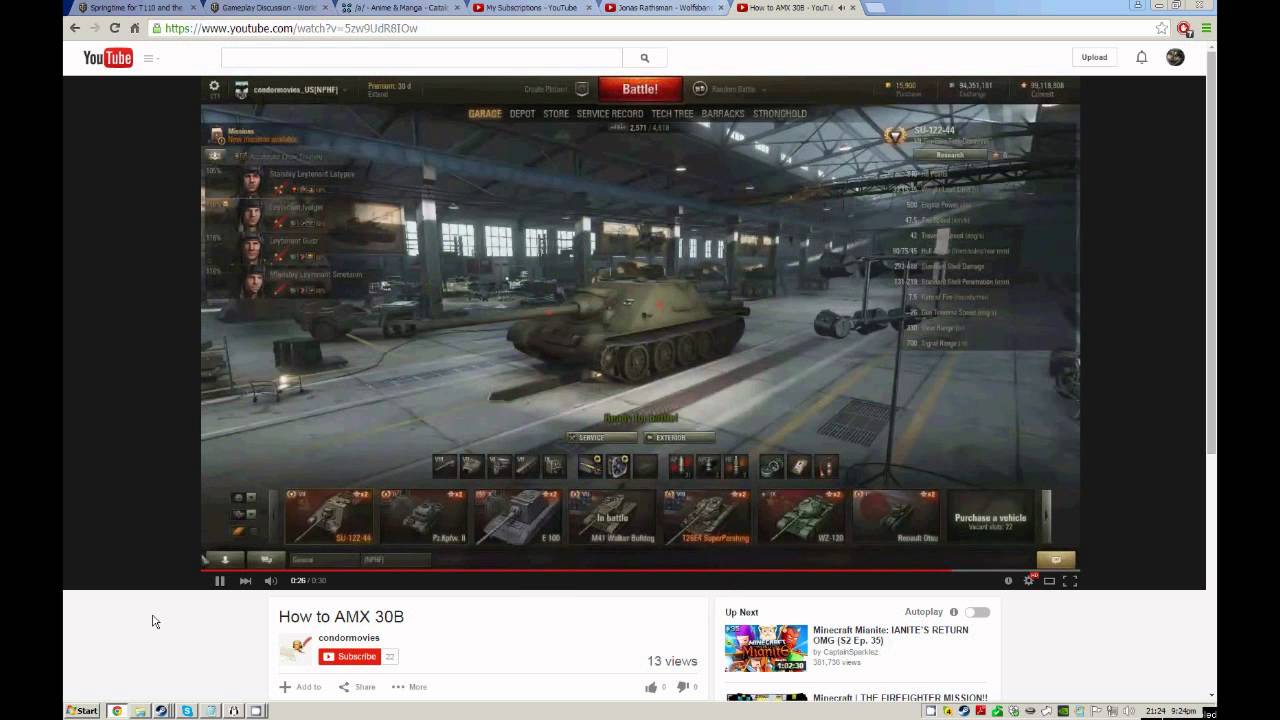Open the account avatar menu
Screen dimensions: 1280x720
1175,57
